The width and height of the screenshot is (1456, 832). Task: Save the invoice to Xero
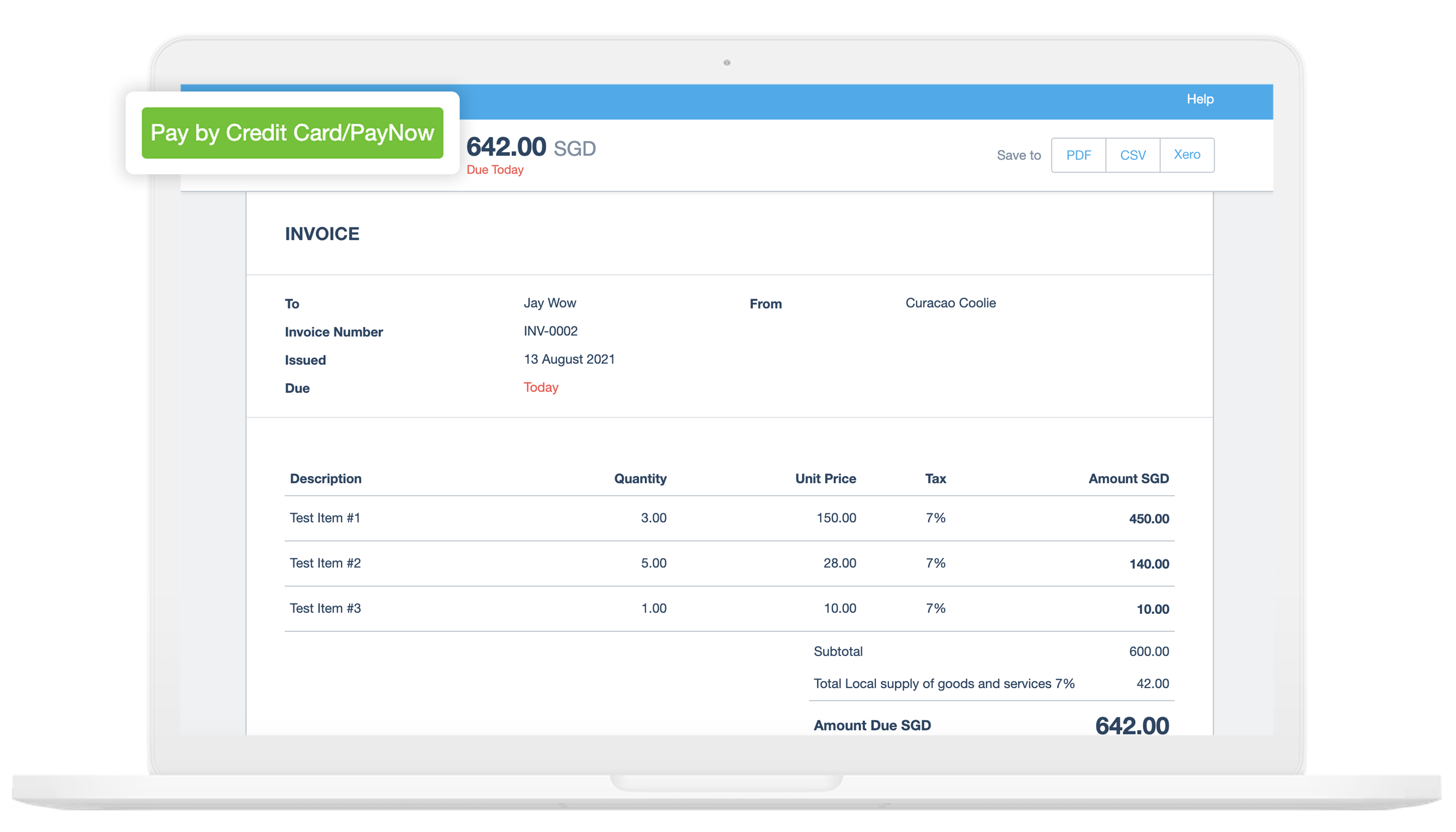click(1187, 155)
